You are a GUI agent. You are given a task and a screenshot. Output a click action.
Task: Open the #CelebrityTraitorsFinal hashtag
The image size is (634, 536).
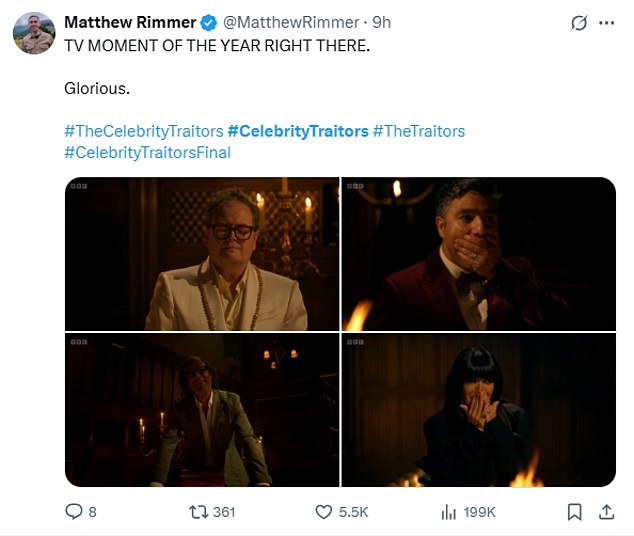147,152
